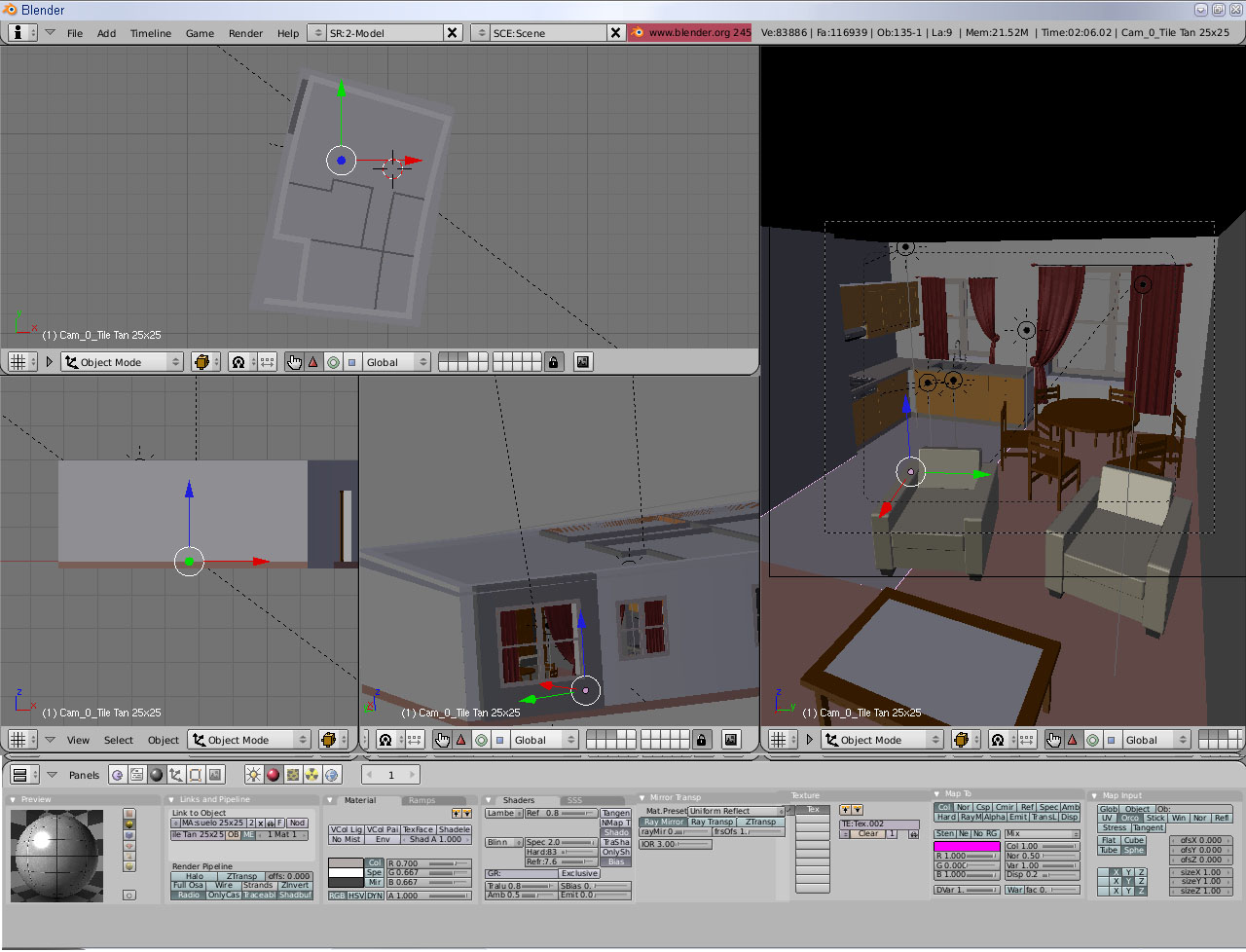
Task: Switch to the Ramps tab
Action: click(x=422, y=800)
